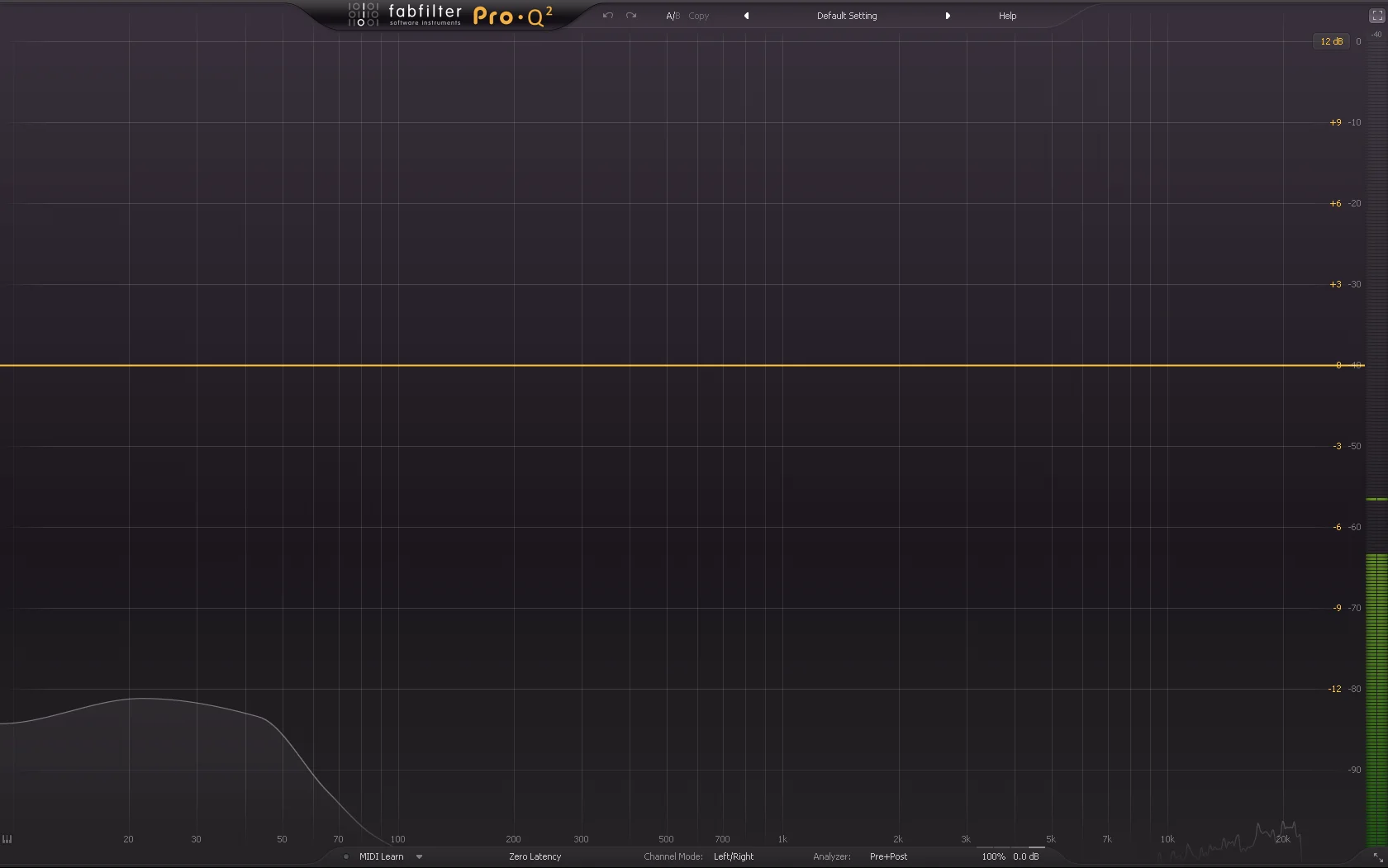Adjust the 0.0 dB output gain
The image size is (1388, 868).
click(x=1026, y=856)
